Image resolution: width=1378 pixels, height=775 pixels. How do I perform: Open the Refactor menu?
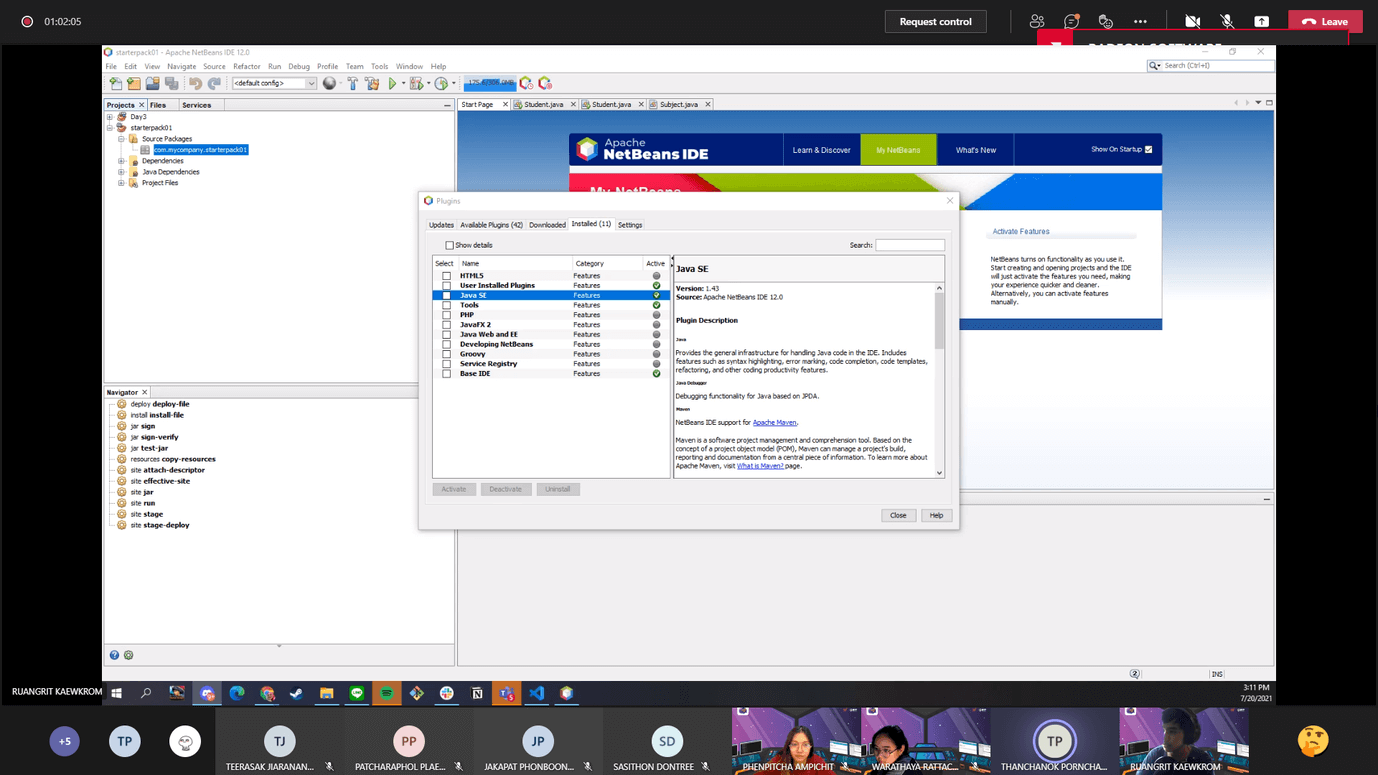pos(246,66)
